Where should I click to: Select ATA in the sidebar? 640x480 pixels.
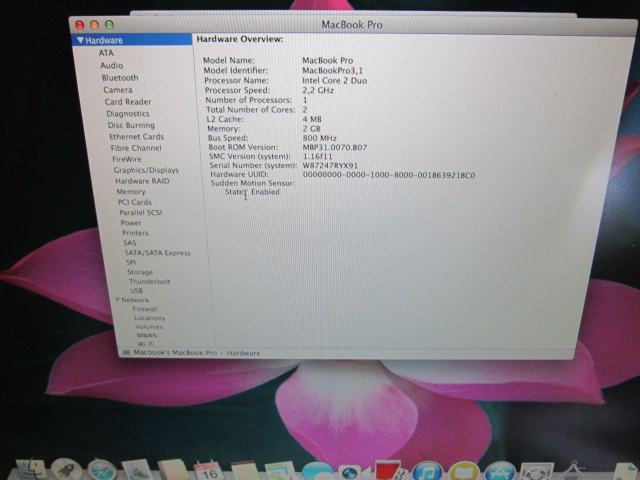pyautogui.click(x=106, y=53)
